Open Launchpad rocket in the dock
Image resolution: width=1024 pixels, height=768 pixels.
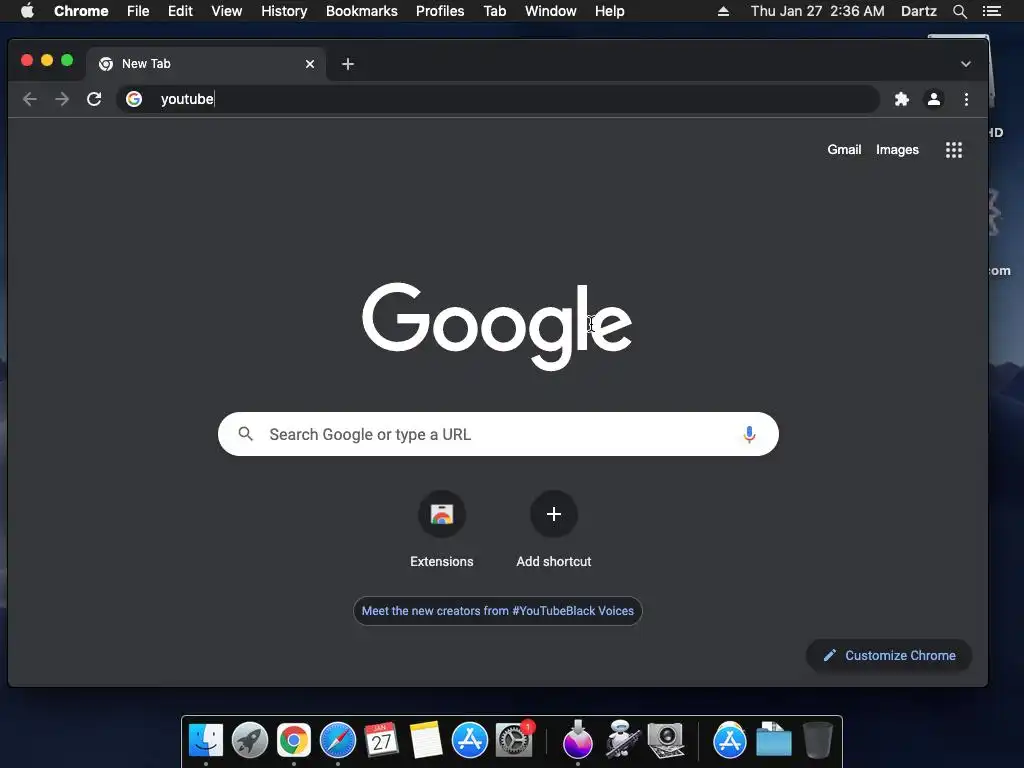[x=249, y=741]
